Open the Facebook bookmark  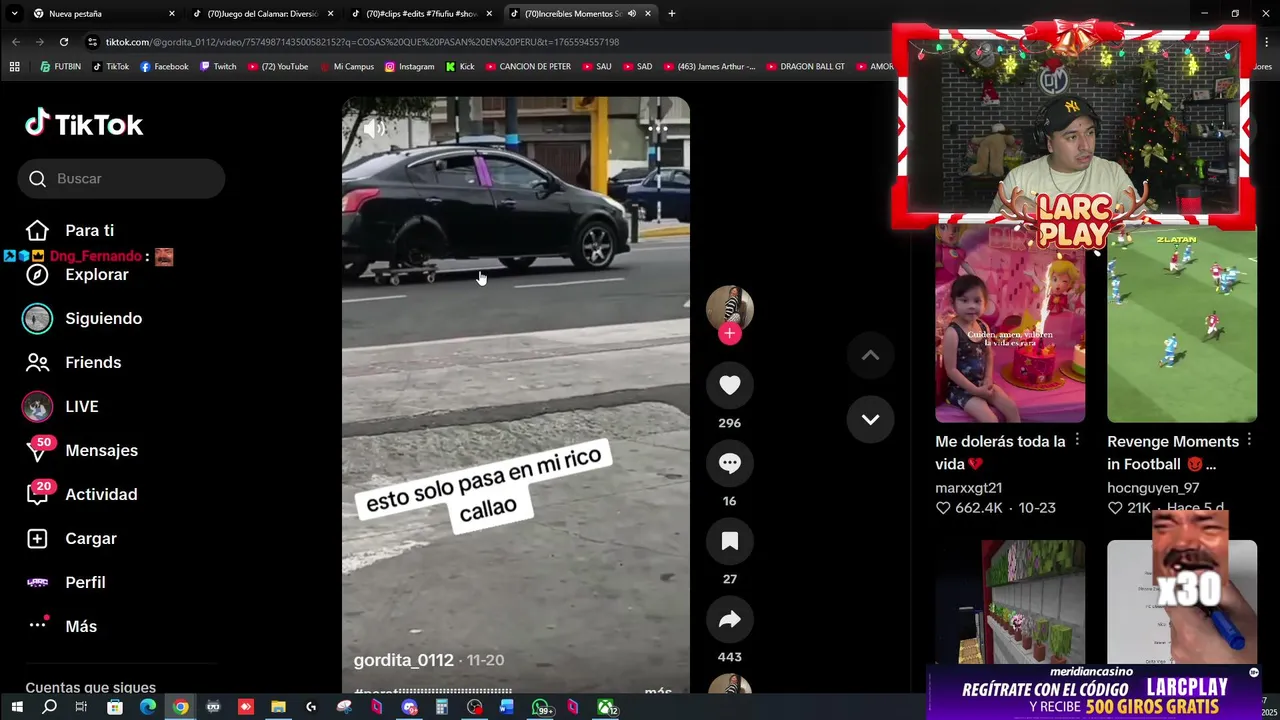click(x=164, y=67)
